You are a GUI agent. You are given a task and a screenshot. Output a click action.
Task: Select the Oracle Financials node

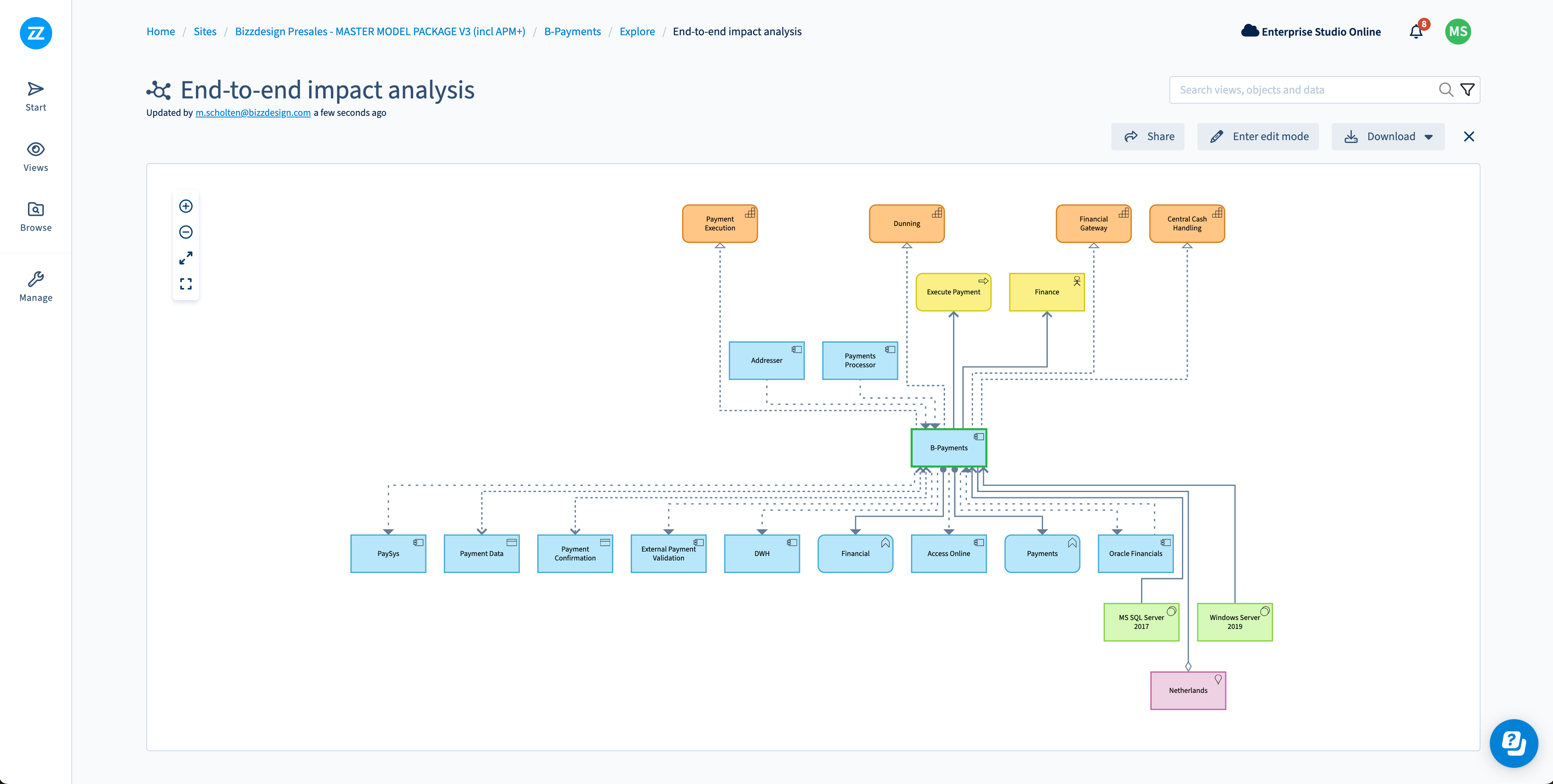(1136, 554)
